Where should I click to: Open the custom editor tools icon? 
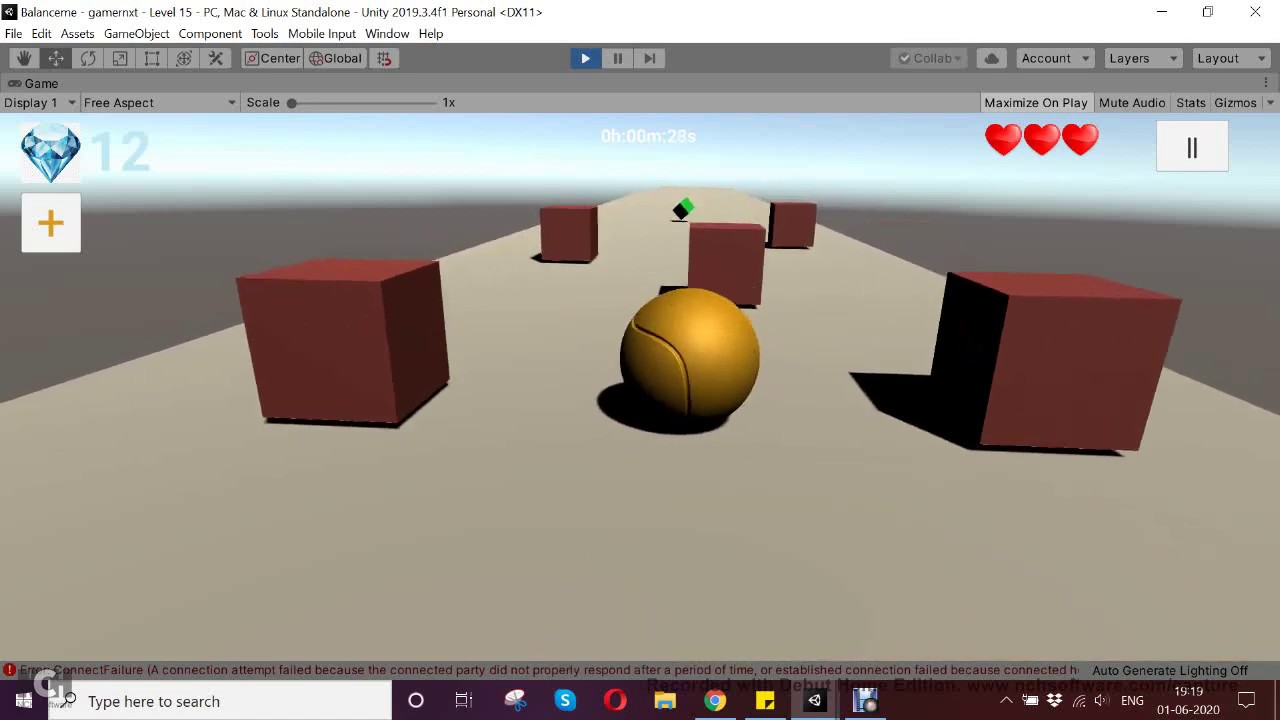216,58
